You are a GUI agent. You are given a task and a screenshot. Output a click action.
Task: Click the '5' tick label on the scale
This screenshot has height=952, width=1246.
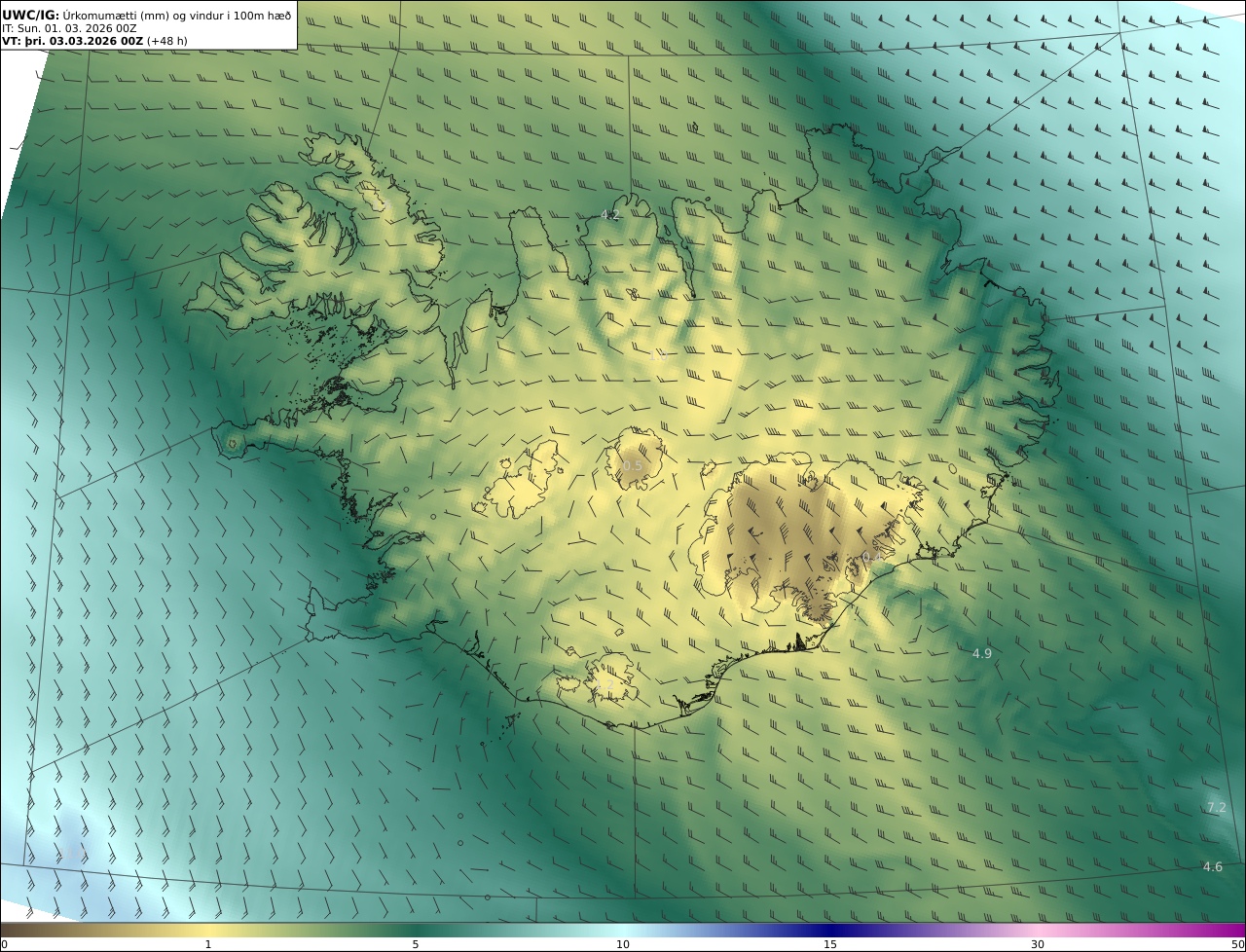point(416,944)
